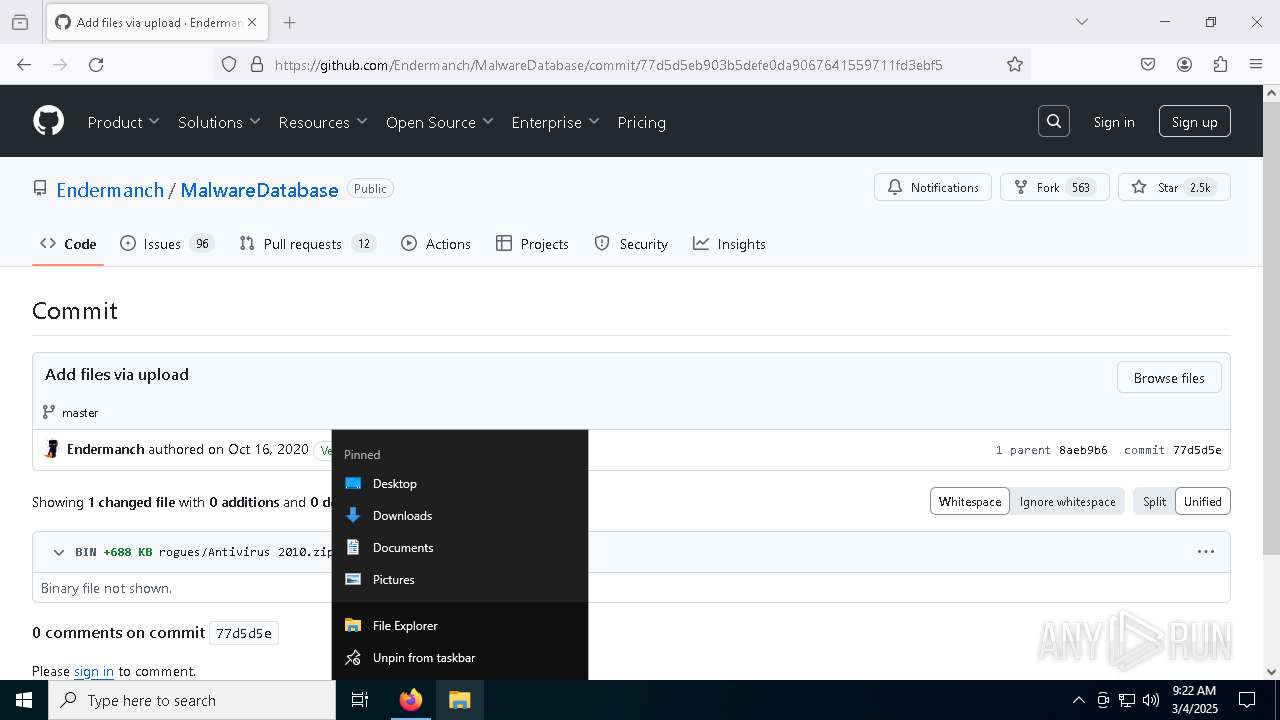Open the Endermanch owner link

coord(110,190)
